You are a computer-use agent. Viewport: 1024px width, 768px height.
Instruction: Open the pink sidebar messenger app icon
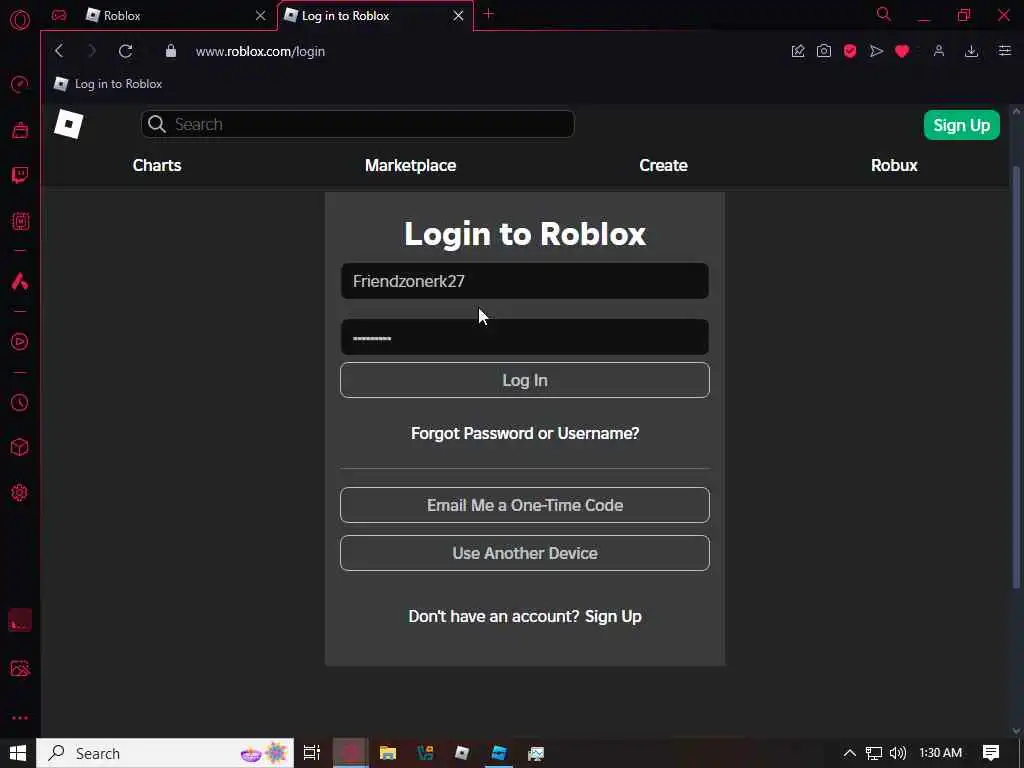click(20, 620)
